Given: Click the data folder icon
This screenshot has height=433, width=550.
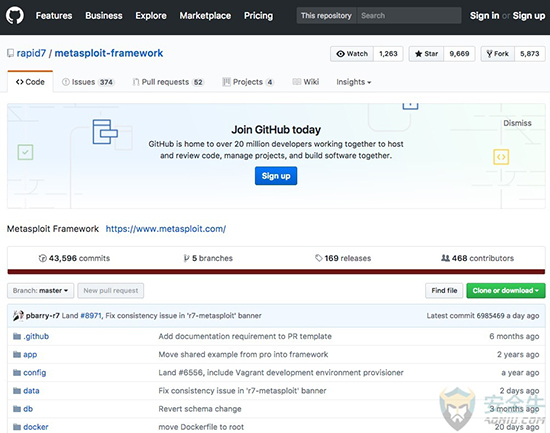Looking at the screenshot, I should pyautogui.click(x=17, y=391).
